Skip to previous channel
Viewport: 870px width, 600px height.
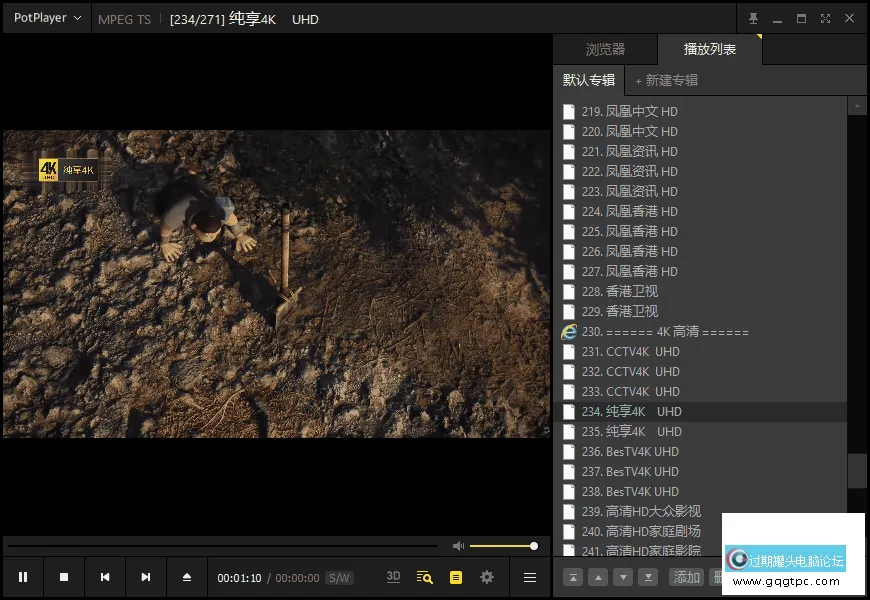(105, 577)
